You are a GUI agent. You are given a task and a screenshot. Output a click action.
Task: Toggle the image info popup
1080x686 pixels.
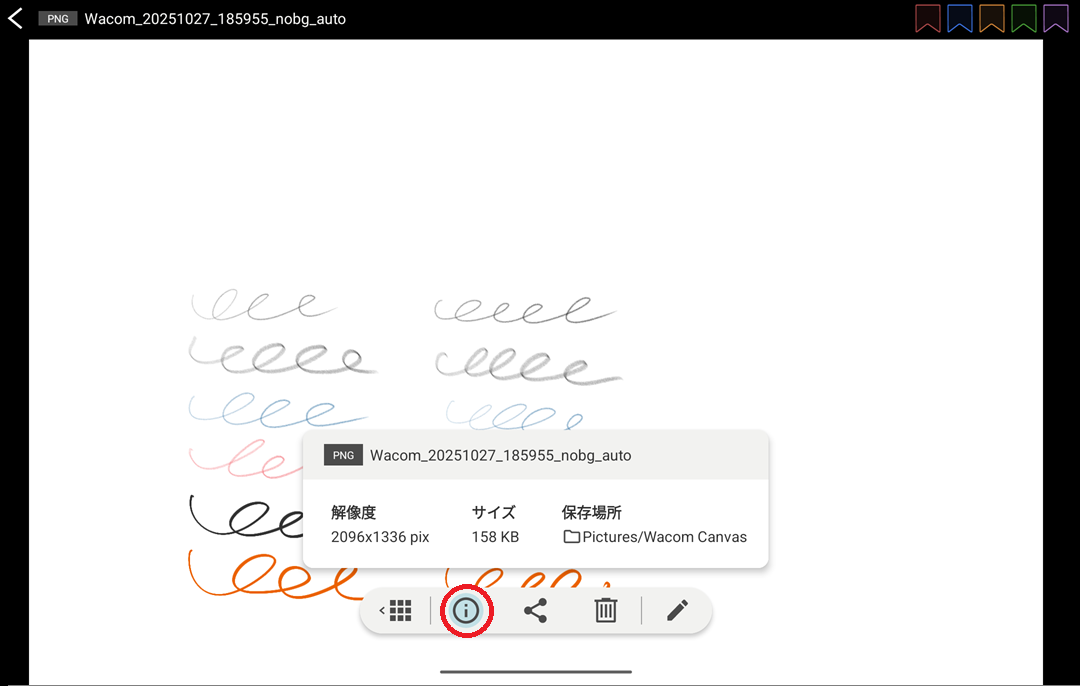click(x=466, y=610)
